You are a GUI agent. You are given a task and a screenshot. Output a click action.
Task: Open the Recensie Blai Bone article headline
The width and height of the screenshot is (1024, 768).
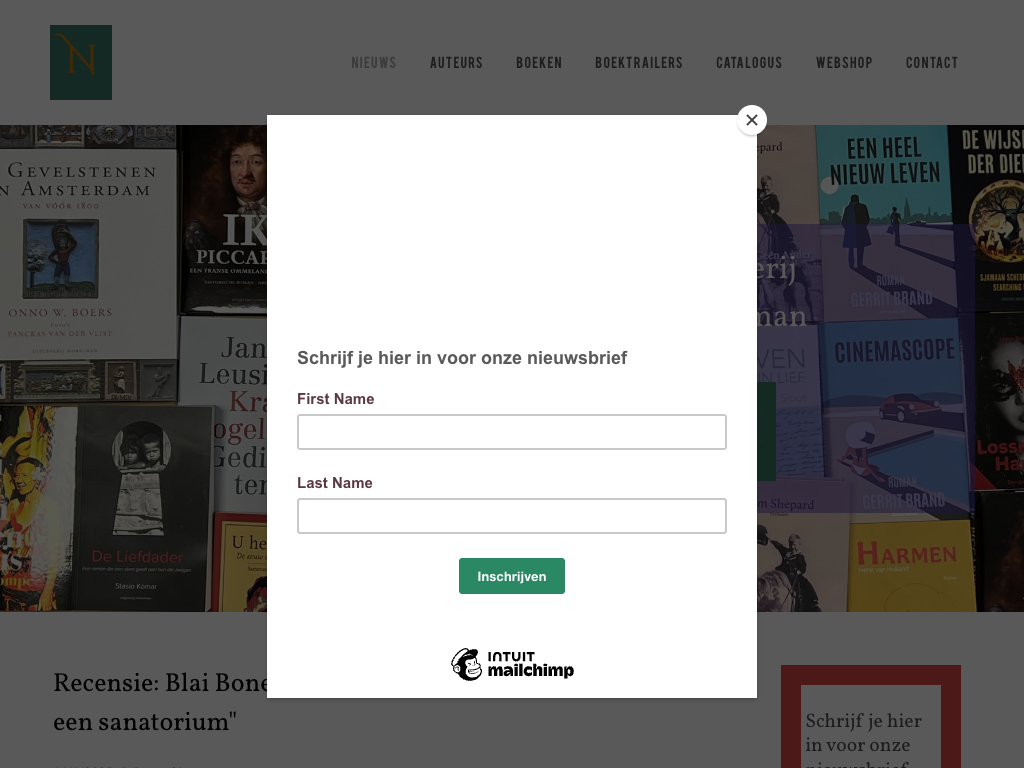click(161, 702)
